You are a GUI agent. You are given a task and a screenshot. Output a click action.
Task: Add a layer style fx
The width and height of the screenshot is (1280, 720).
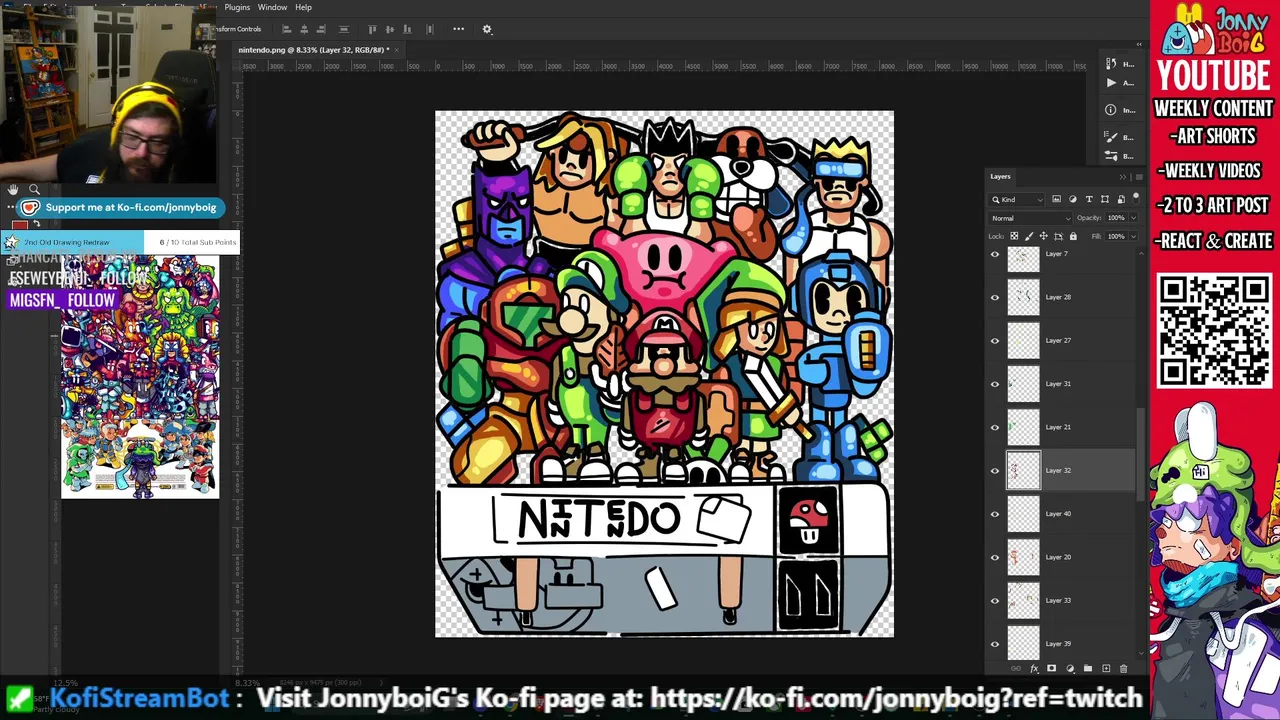pyautogui.click(x=1034, y=669)
